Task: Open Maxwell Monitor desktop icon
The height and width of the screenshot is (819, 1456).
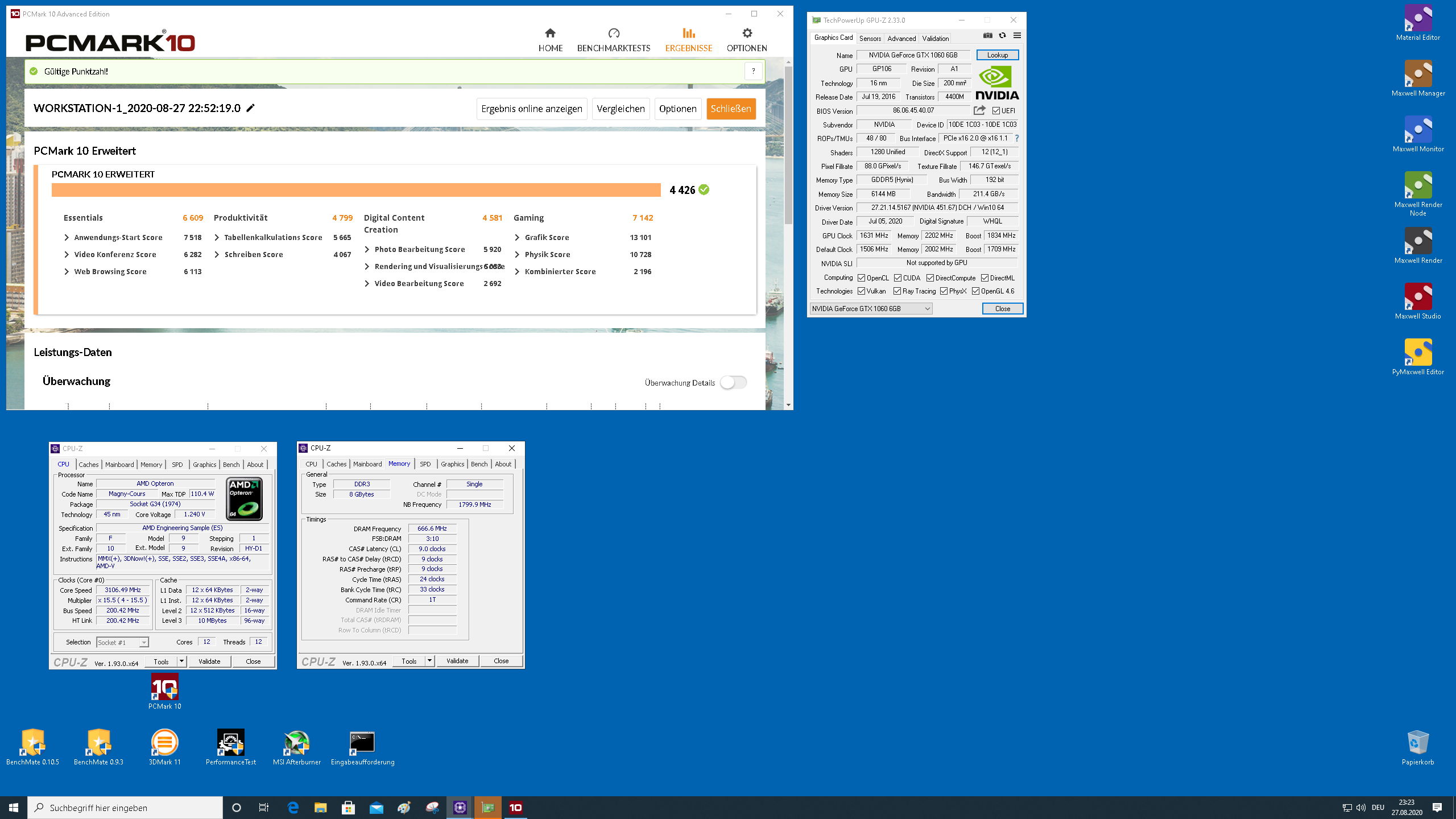Action: pos(1418,135)
